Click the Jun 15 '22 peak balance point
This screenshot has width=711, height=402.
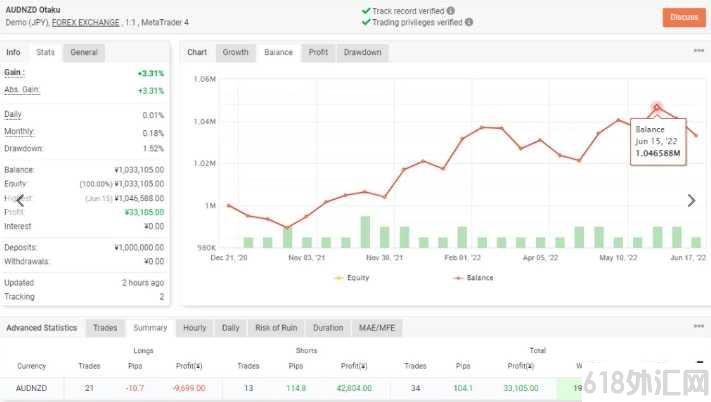click(656, 107)
